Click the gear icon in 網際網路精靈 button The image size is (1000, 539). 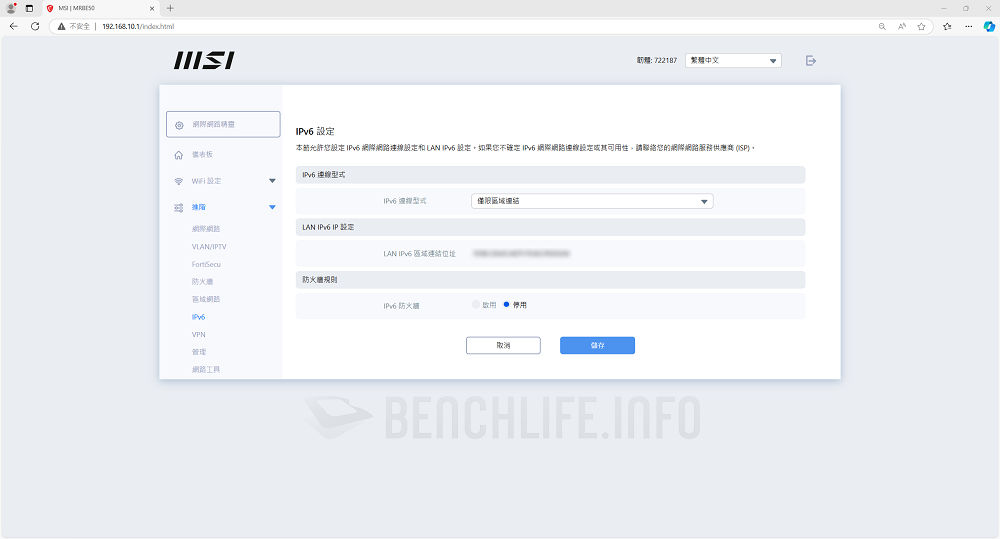[x=179, y=125]
